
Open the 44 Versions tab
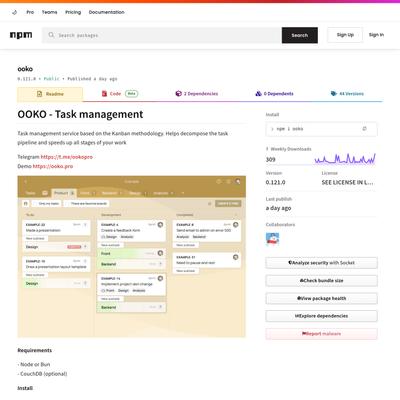[x=347, y=94]
